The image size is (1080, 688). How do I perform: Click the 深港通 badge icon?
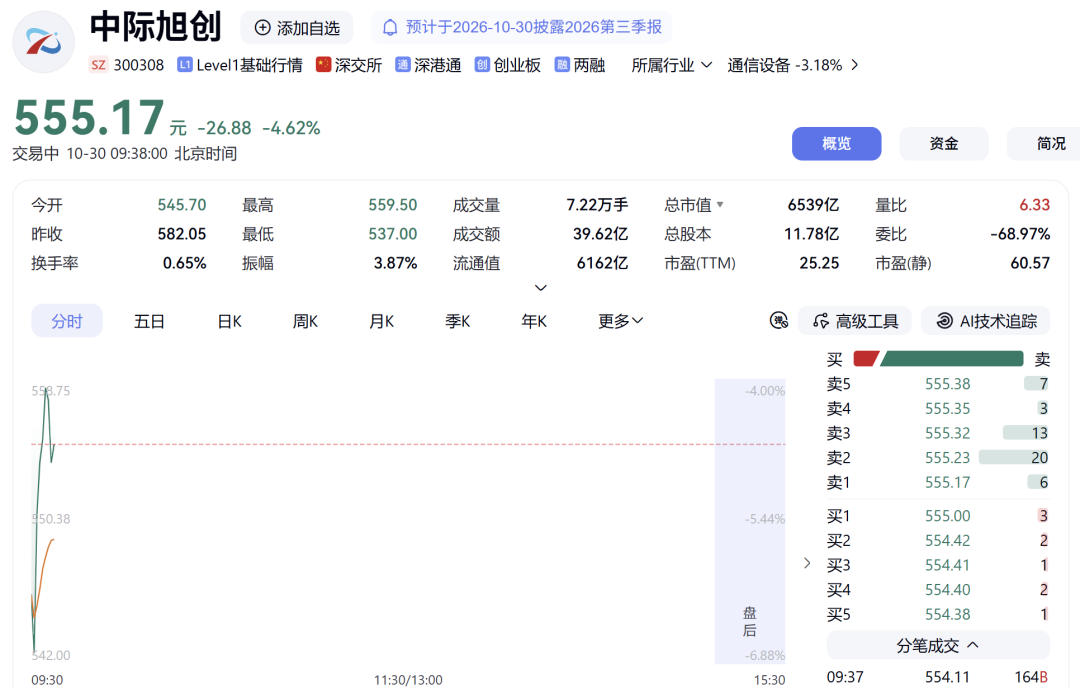click(402, 65)
